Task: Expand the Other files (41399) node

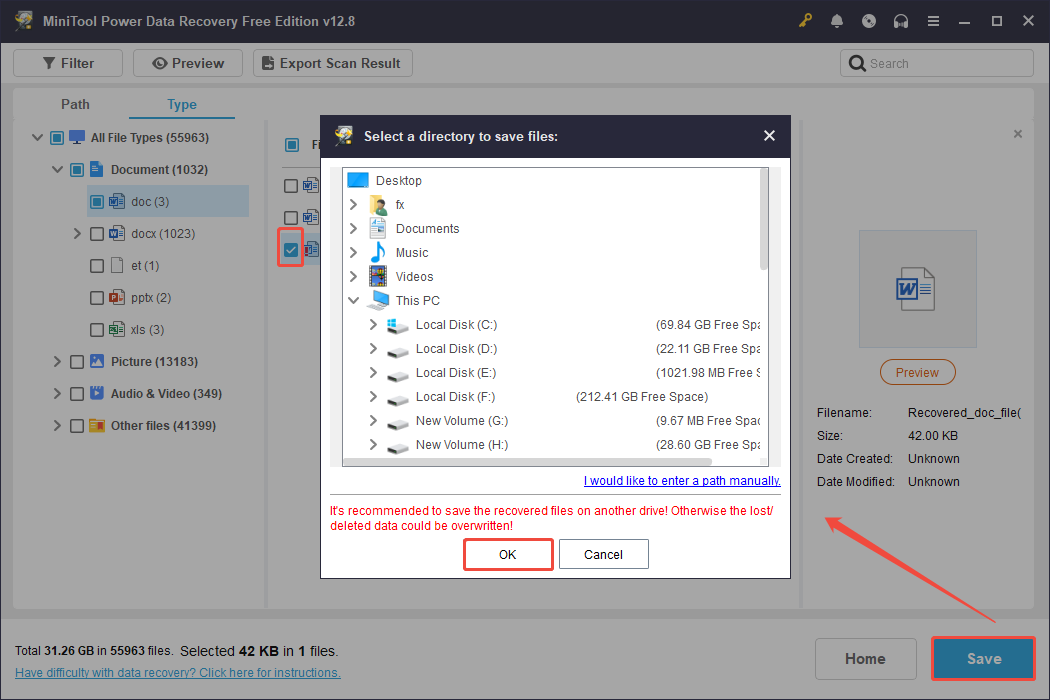Action: (57, 425)
